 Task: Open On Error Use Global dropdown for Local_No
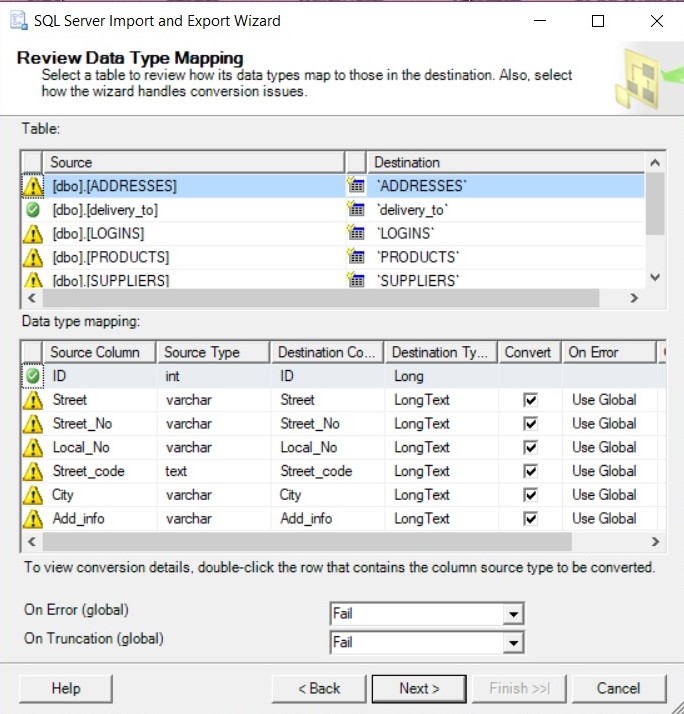609,447
